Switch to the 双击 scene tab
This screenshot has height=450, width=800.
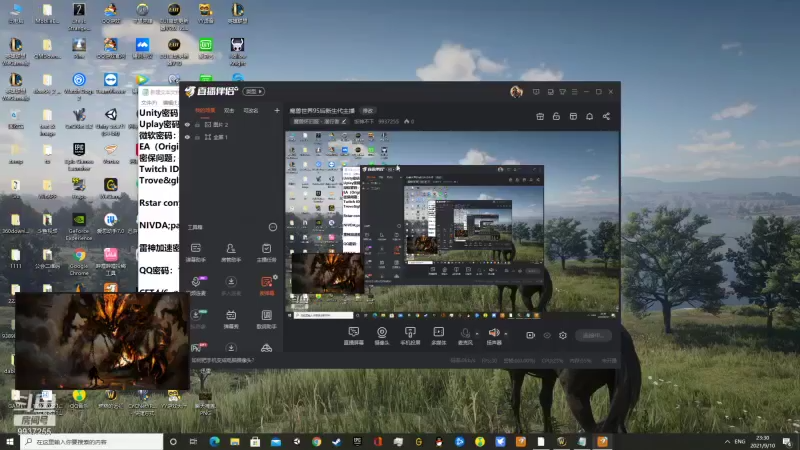[229, 110]
